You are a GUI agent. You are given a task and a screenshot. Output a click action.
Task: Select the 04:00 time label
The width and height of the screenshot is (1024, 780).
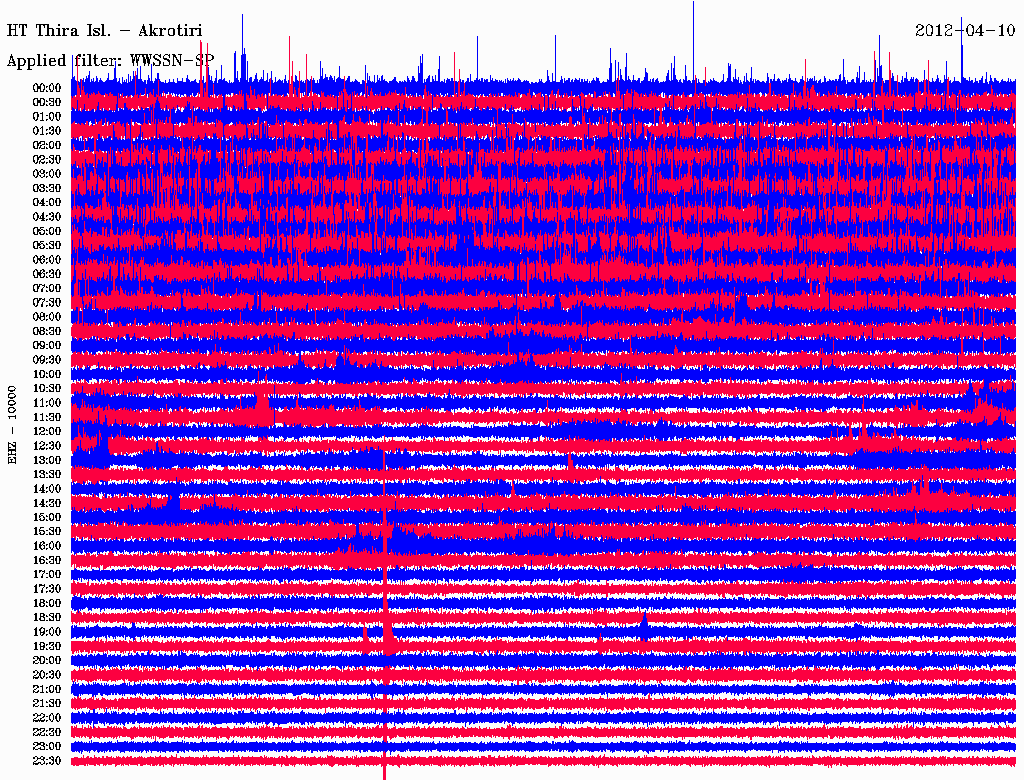point(47,203)
